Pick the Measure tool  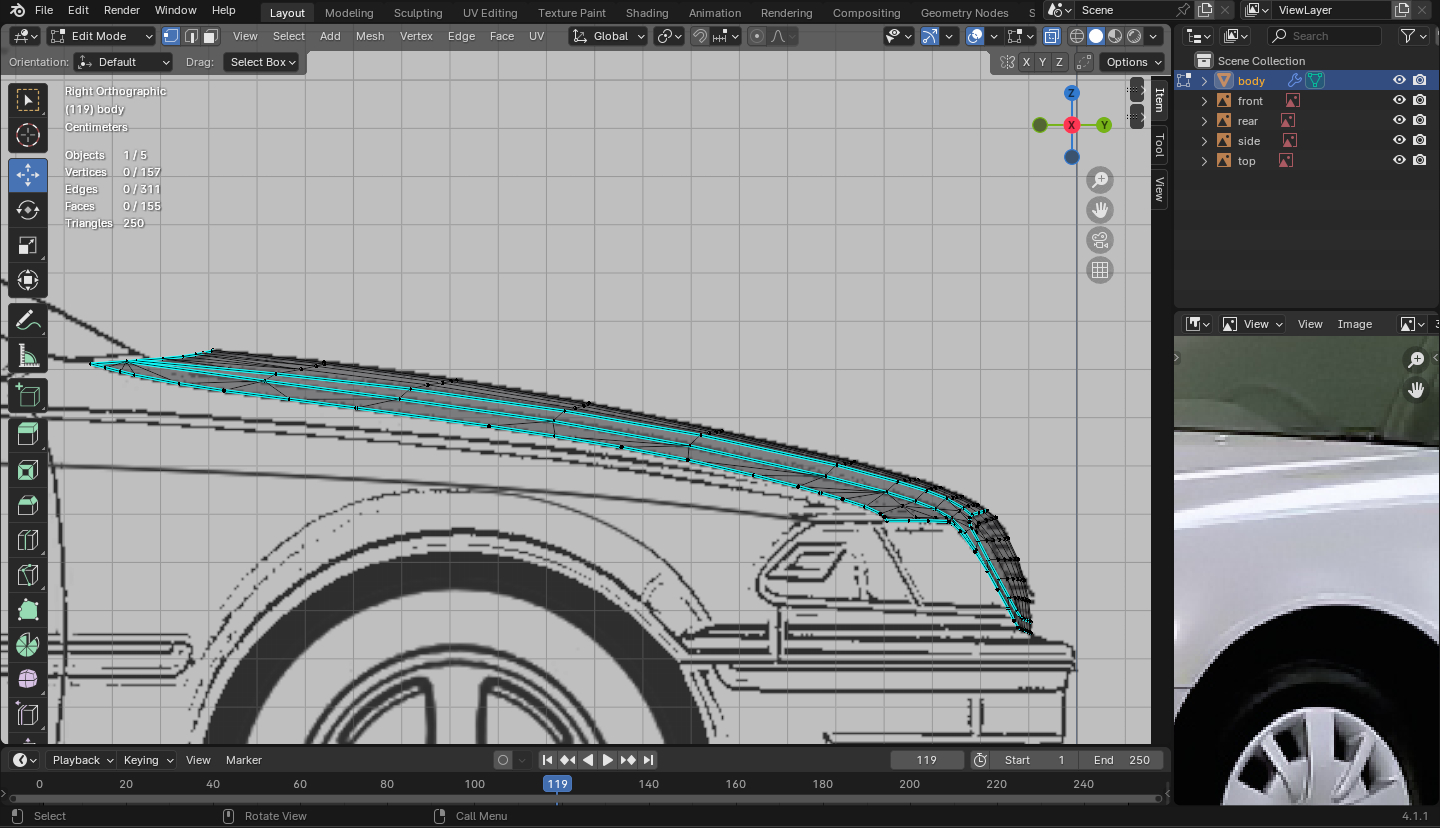tap(28, 357)
